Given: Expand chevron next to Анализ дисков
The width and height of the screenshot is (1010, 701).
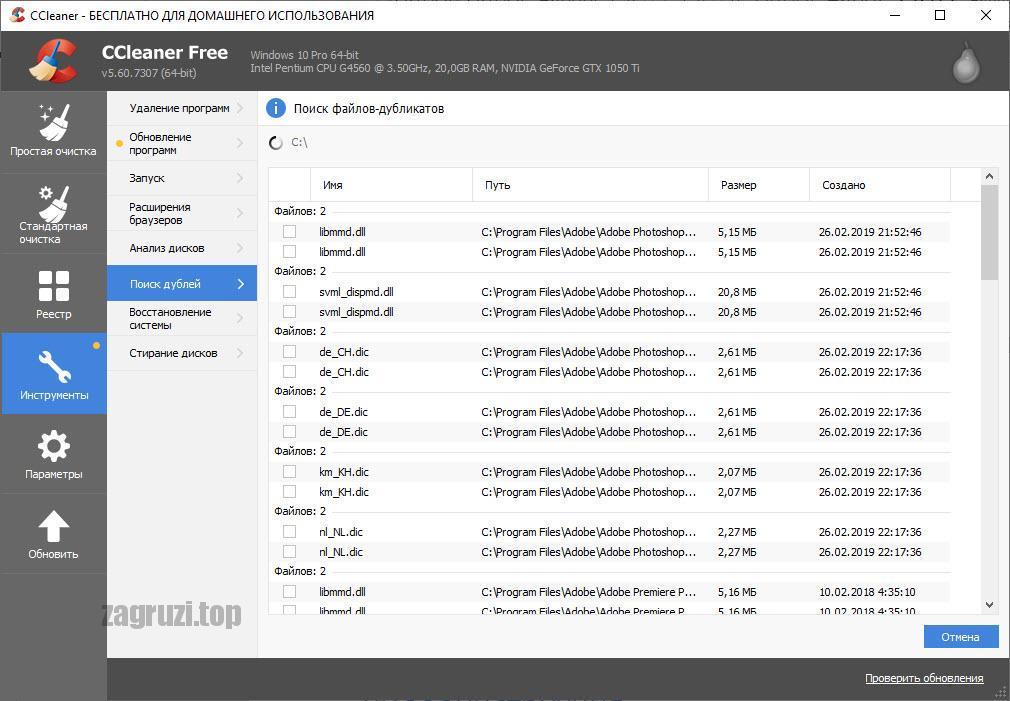Looking at the screenshot, I should [x=240, y=248].
